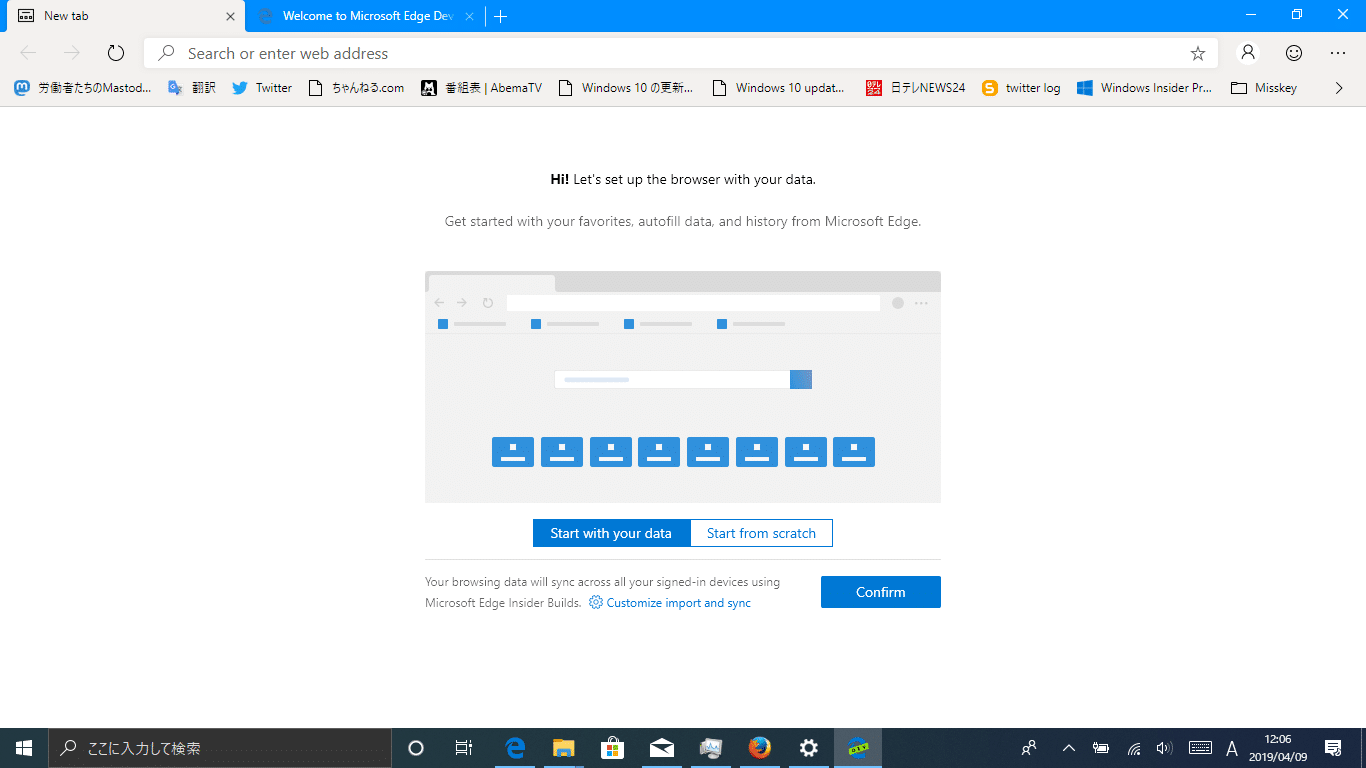
Task: Open the Windows Start menu
Action: pos(24,748)
